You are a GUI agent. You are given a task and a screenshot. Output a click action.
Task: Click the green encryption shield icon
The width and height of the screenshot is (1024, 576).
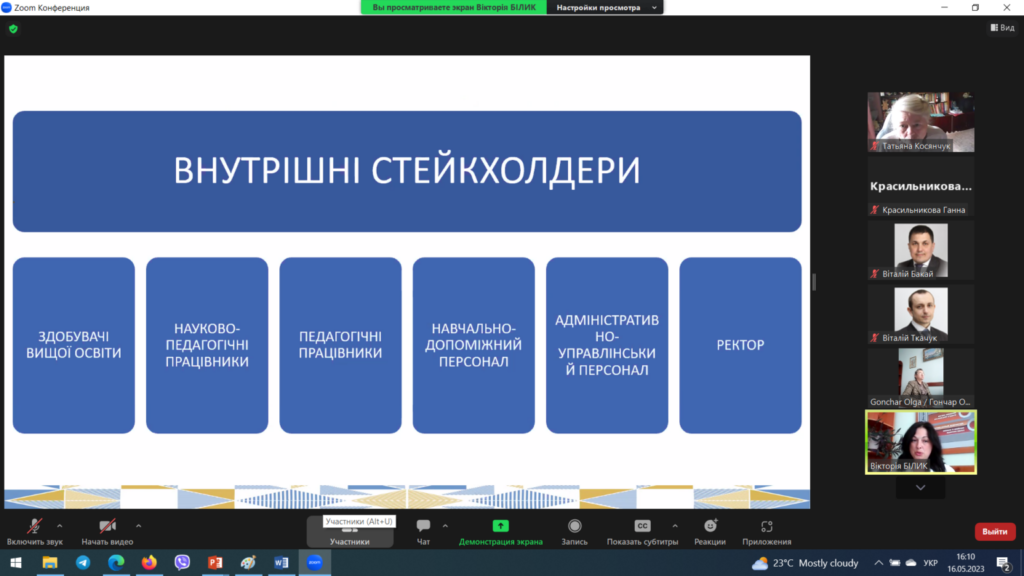point(13,29)
